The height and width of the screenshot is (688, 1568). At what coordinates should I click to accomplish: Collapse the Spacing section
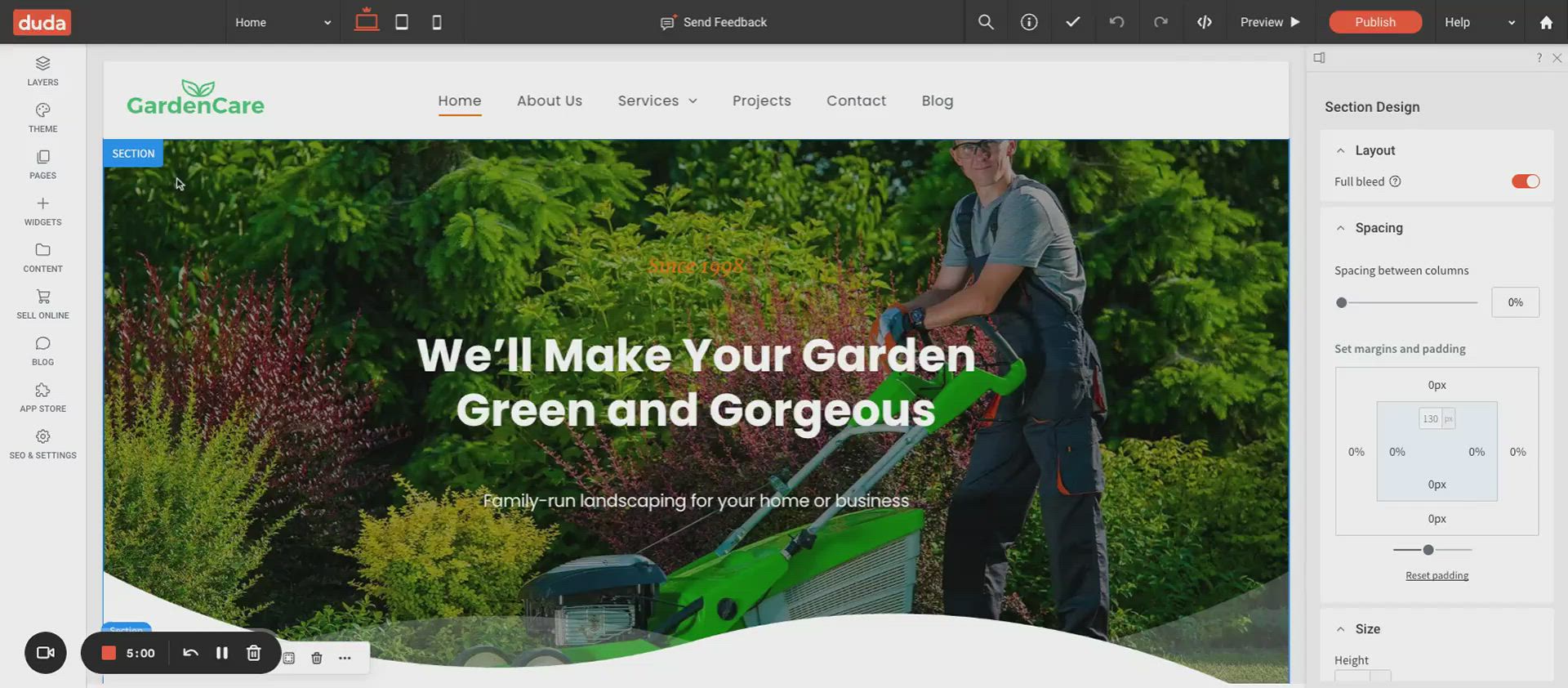click(1340, 228)
